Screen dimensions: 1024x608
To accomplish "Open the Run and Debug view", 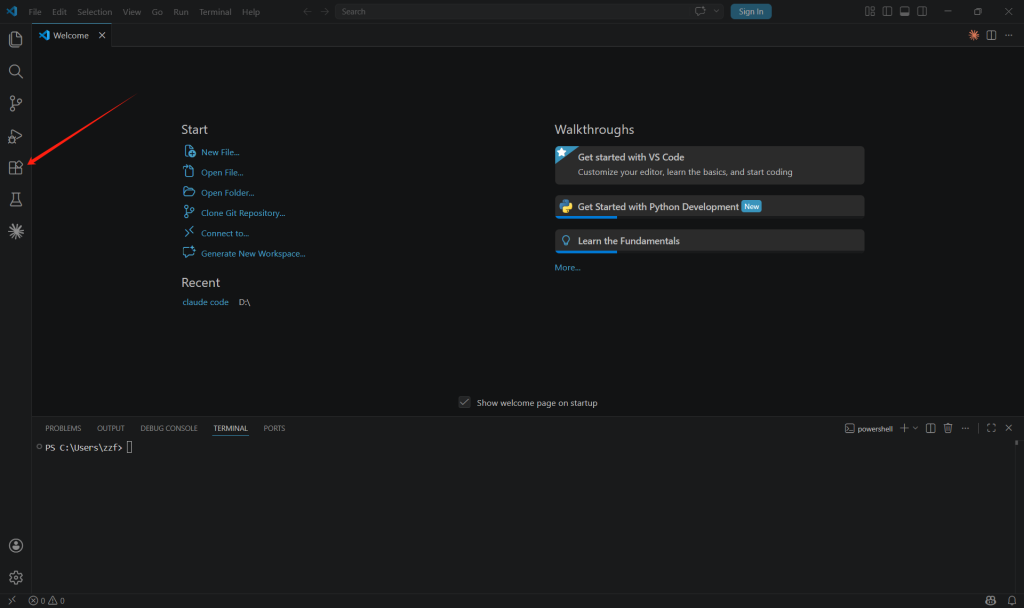I will point(15,136).
